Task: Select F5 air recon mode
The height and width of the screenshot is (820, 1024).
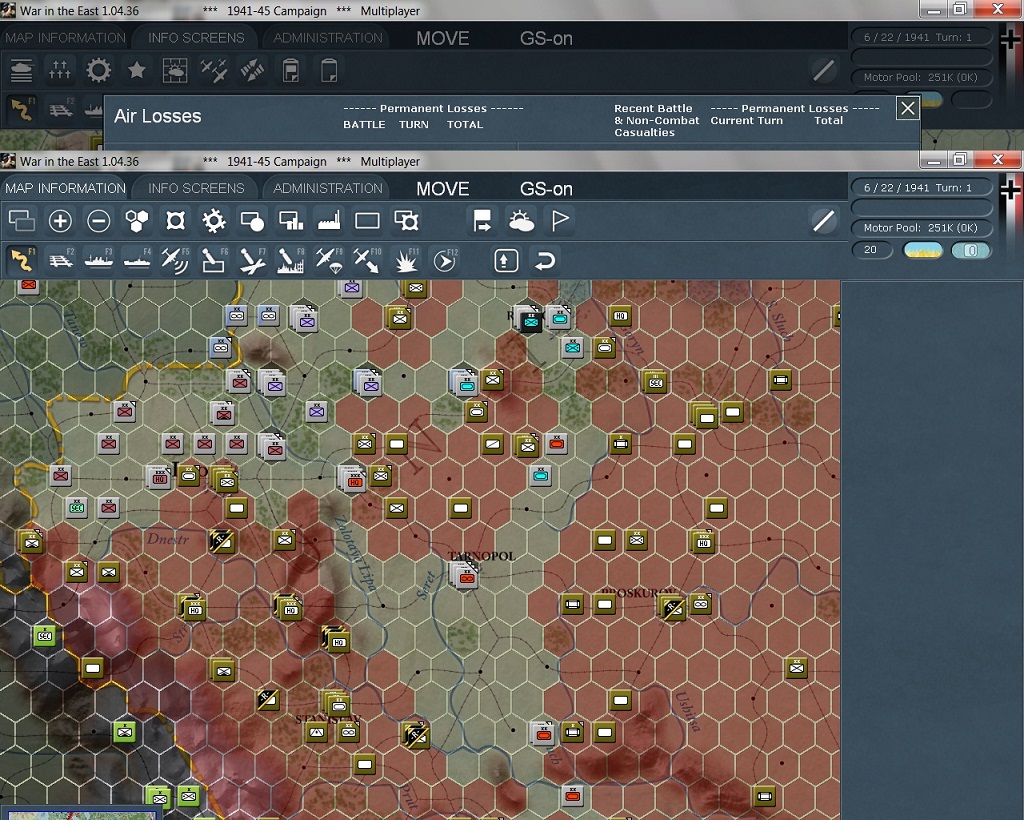Action: pos(175,260)
